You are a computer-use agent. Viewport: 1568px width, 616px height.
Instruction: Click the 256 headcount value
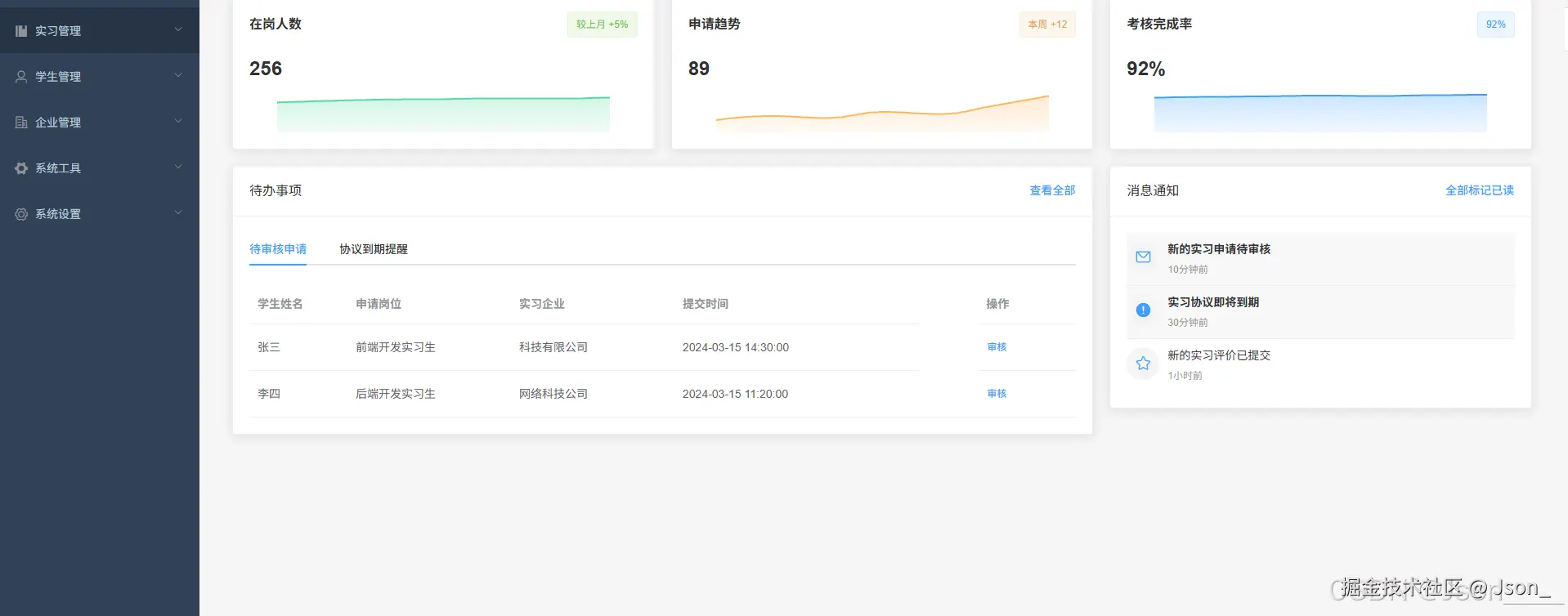click(x=266, y=69)
